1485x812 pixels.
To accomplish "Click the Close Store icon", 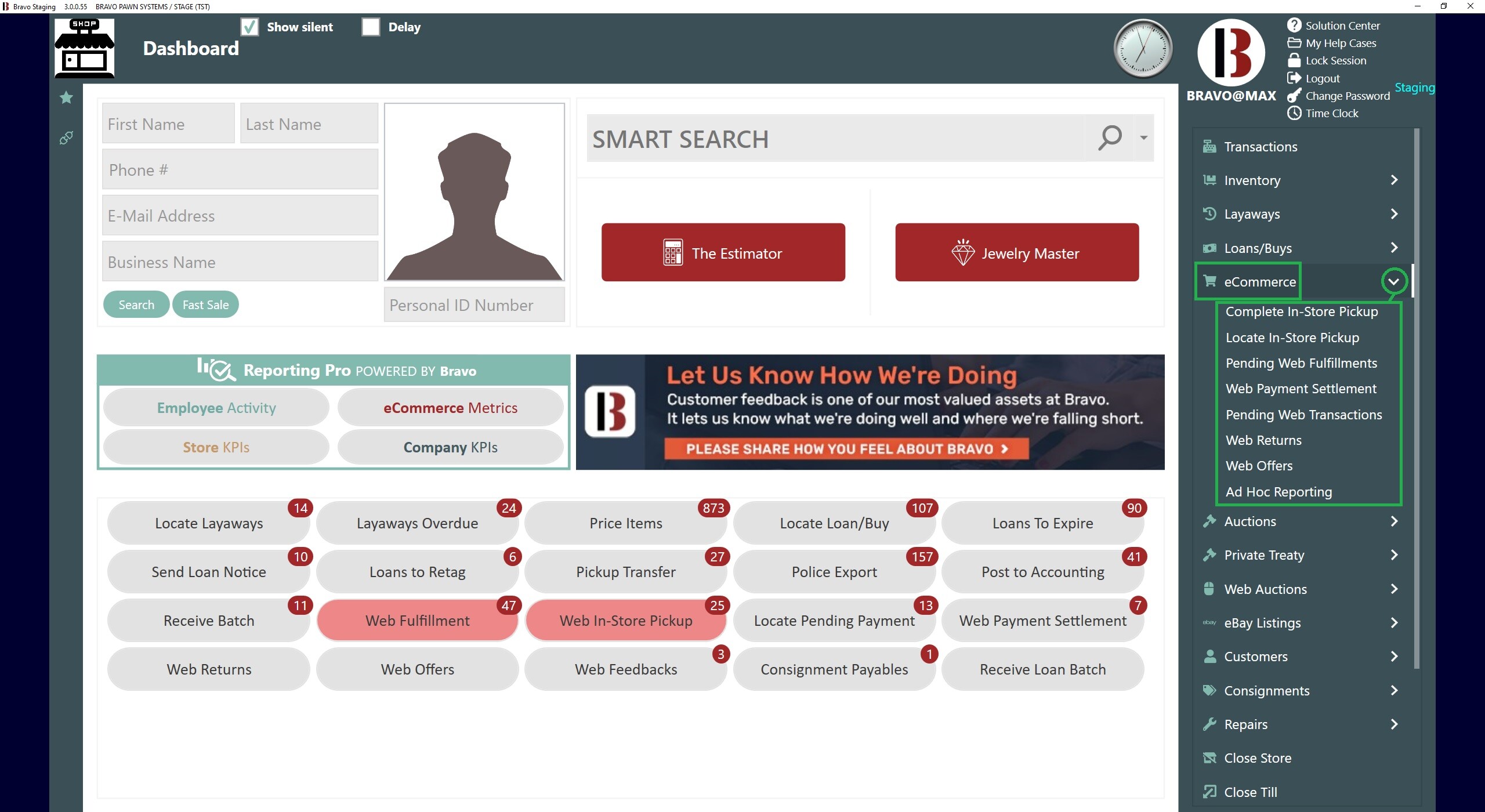I will 1209,757.
